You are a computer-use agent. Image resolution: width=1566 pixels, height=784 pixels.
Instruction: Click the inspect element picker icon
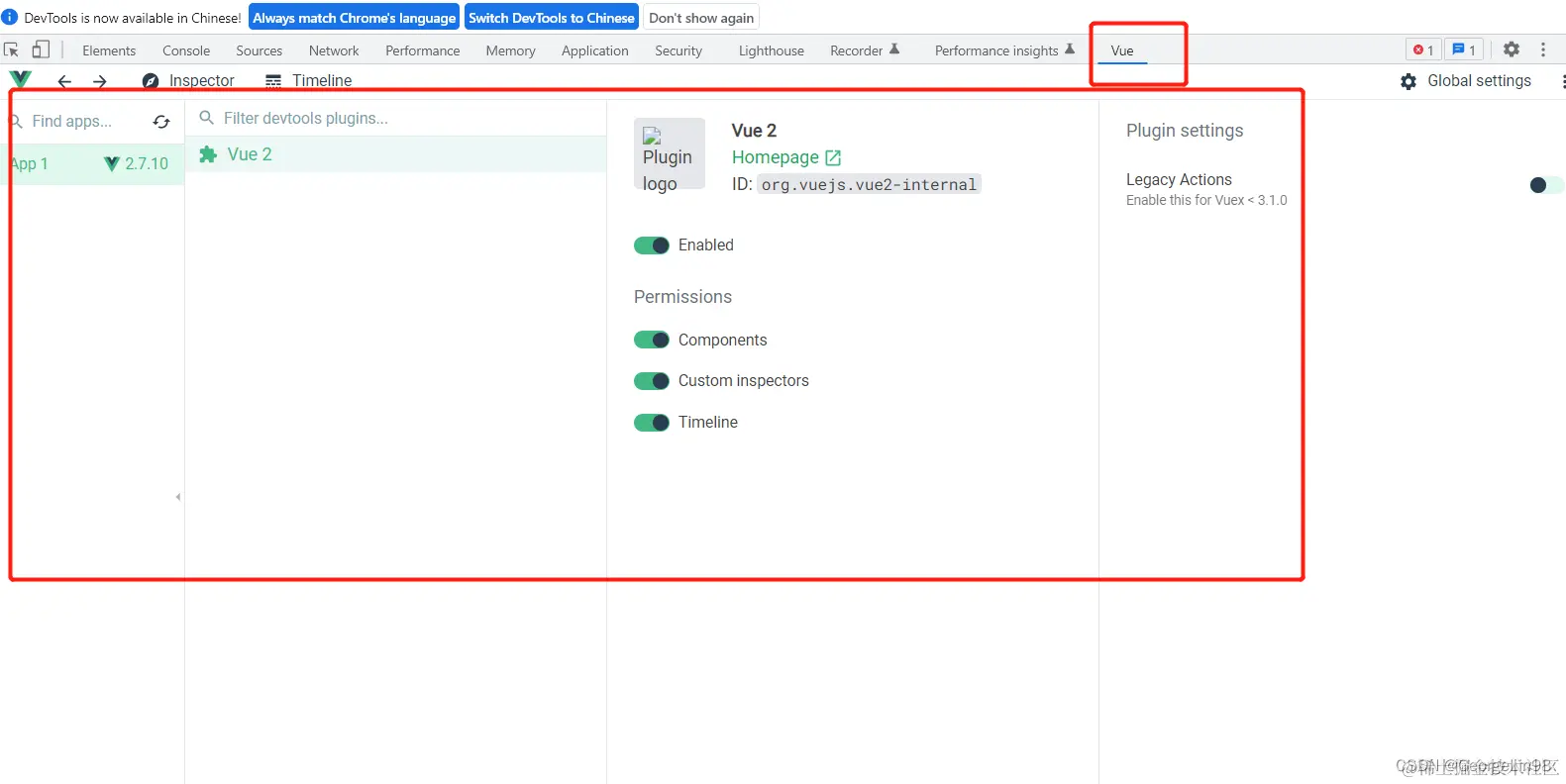pyautogui.click(x=12, y=49)
